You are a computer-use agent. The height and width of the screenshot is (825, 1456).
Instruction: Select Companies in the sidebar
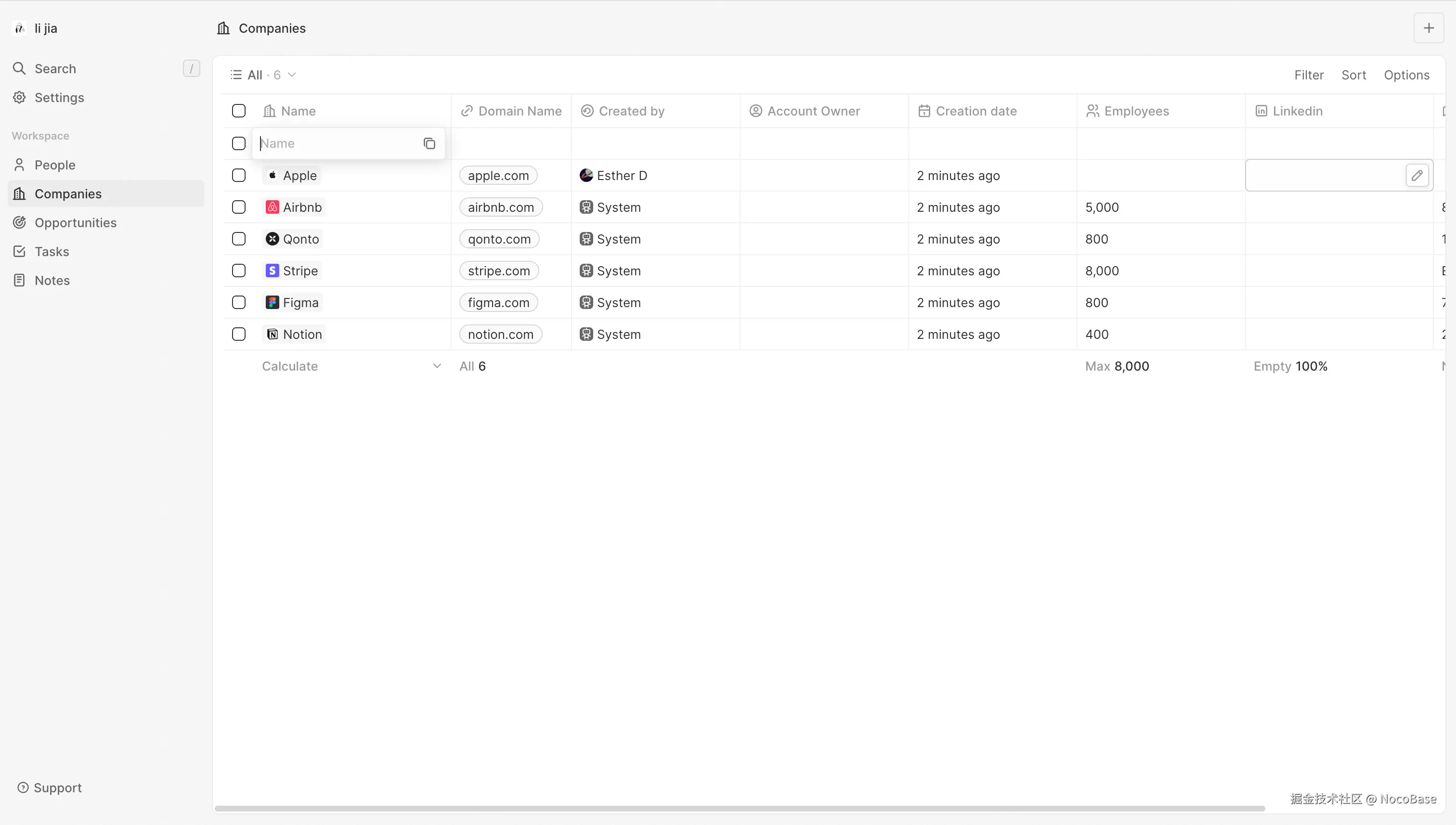[x=106, y=194]
